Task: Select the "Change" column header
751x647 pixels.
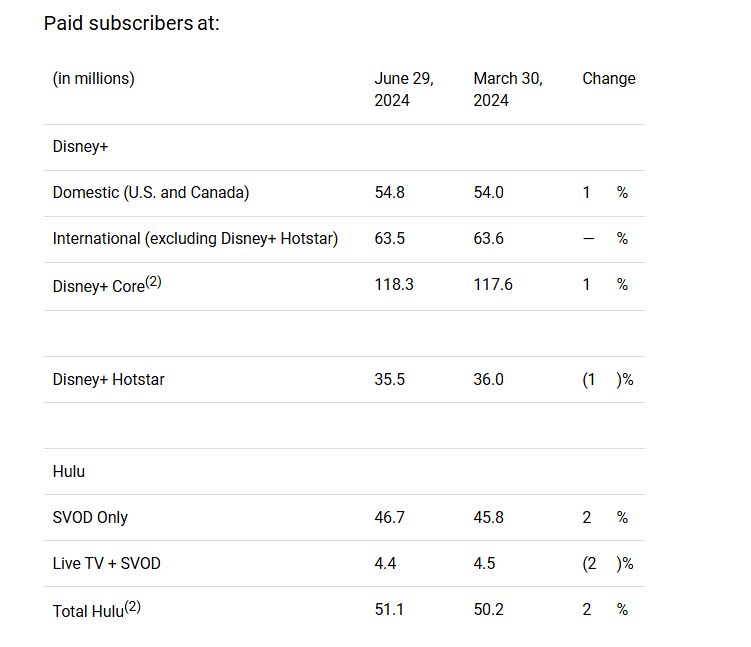Action: coord(608,79)
